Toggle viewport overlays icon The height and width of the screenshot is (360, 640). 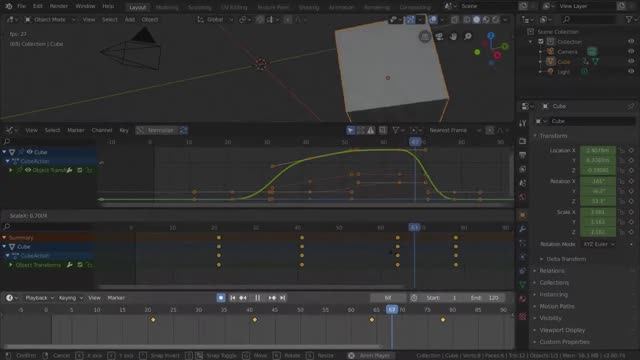pos(433,19)
